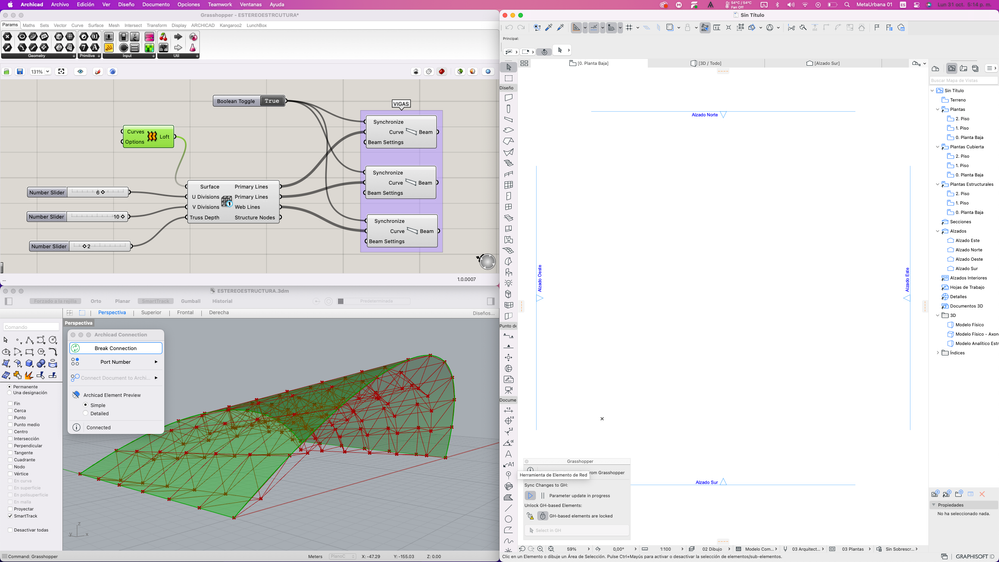This screenshot has width=999, height=562.
Task: Select the Detailed preview radio button
Action: (x=86, y=413)
